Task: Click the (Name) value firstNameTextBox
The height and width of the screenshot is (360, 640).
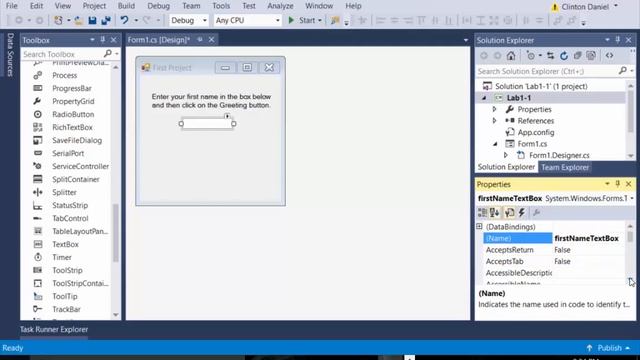Action: [x=587, y=238]
